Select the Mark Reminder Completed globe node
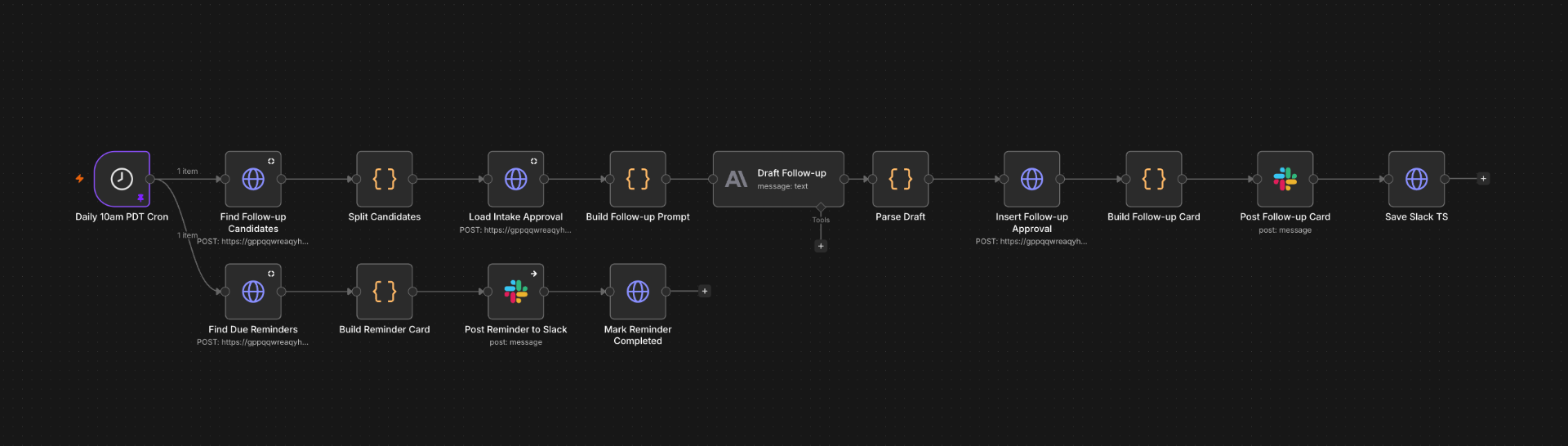This screenshot has width=1568, height=446. pos(638,292)
